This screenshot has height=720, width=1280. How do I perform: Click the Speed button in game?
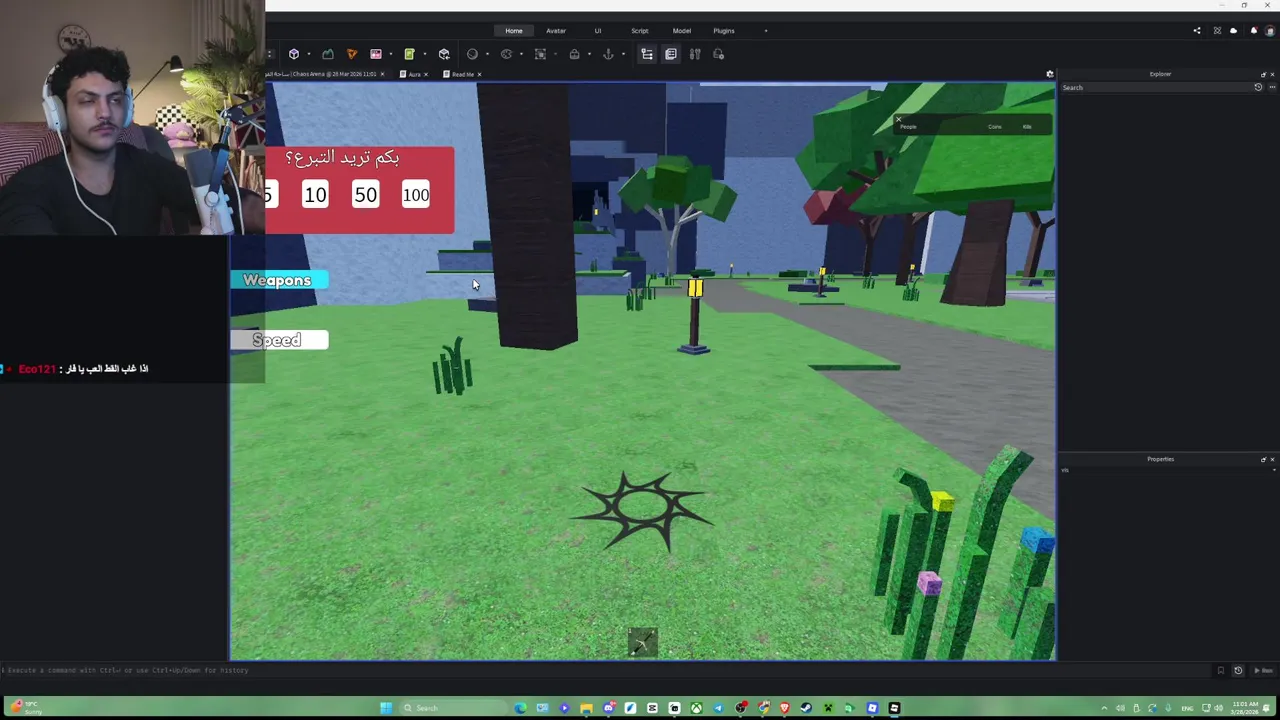(279, 340)
